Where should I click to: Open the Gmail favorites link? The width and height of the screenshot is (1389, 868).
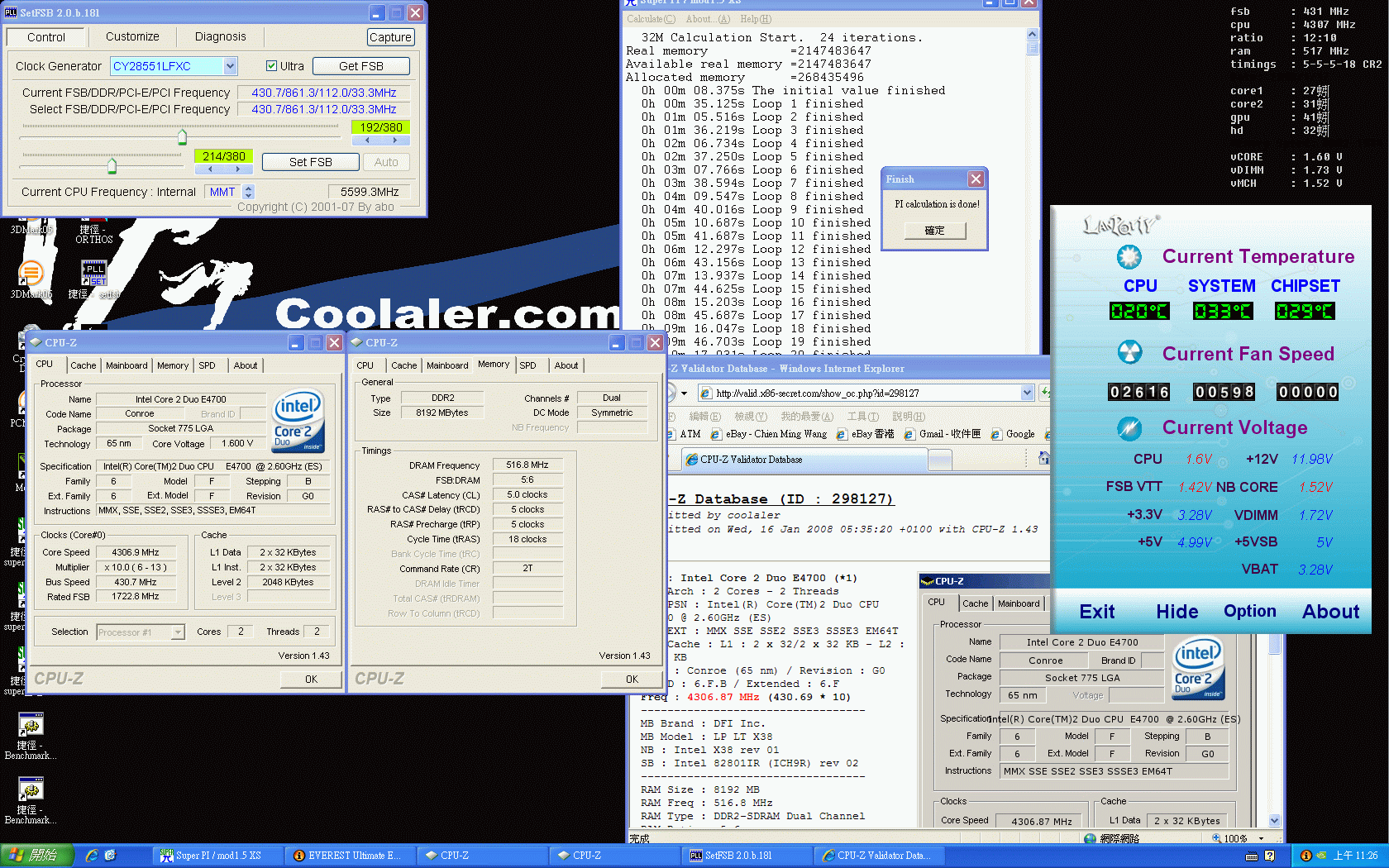tap(943, 434)
